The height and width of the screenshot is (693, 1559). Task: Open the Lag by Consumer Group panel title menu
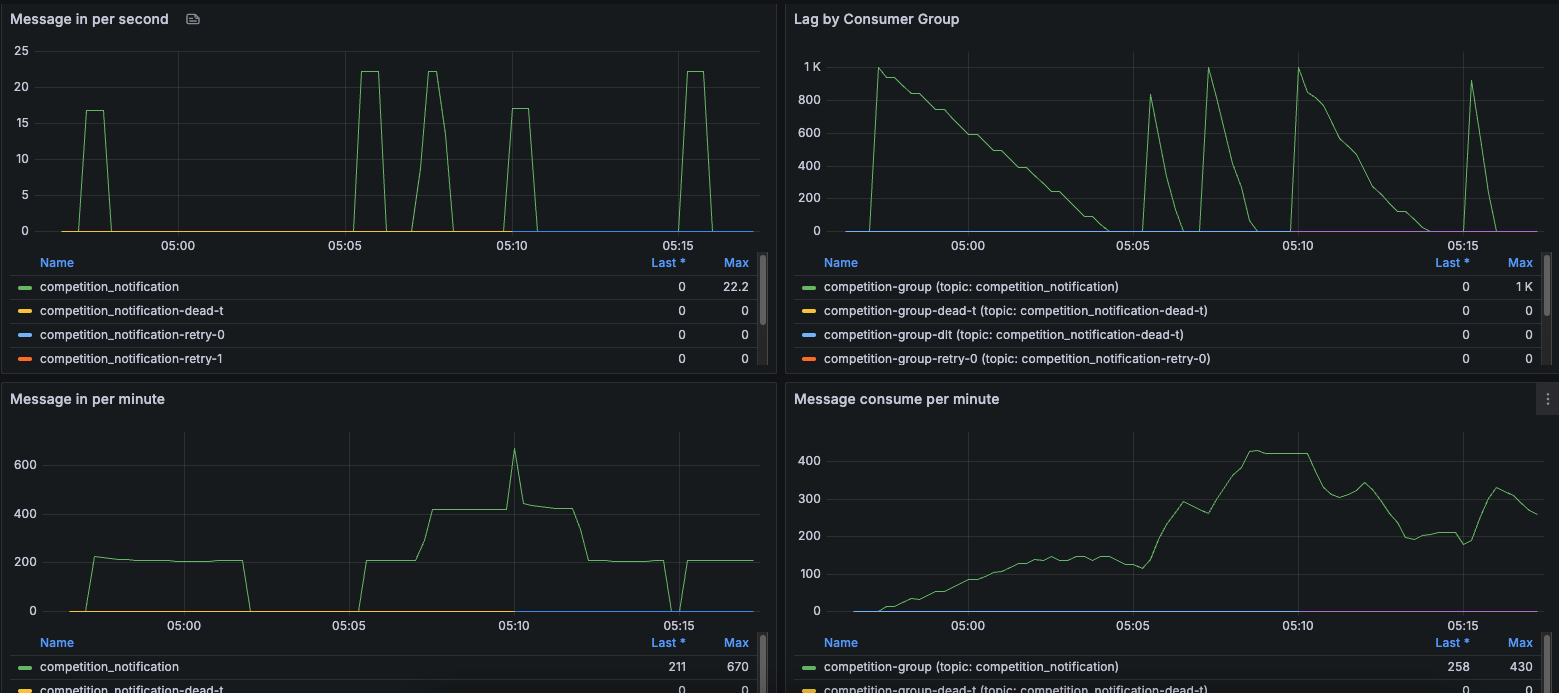click(876, 19)
